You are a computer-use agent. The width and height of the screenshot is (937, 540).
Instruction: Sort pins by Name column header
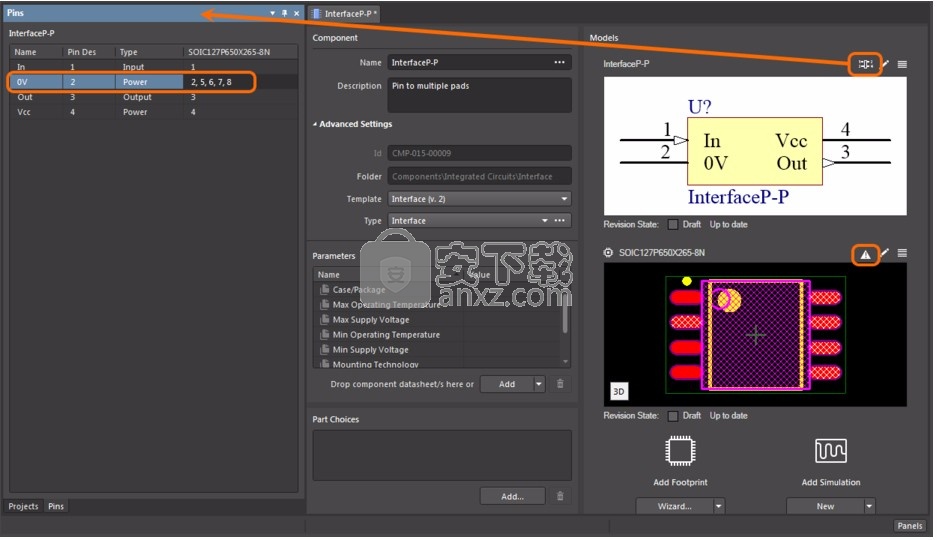point(36,52)
